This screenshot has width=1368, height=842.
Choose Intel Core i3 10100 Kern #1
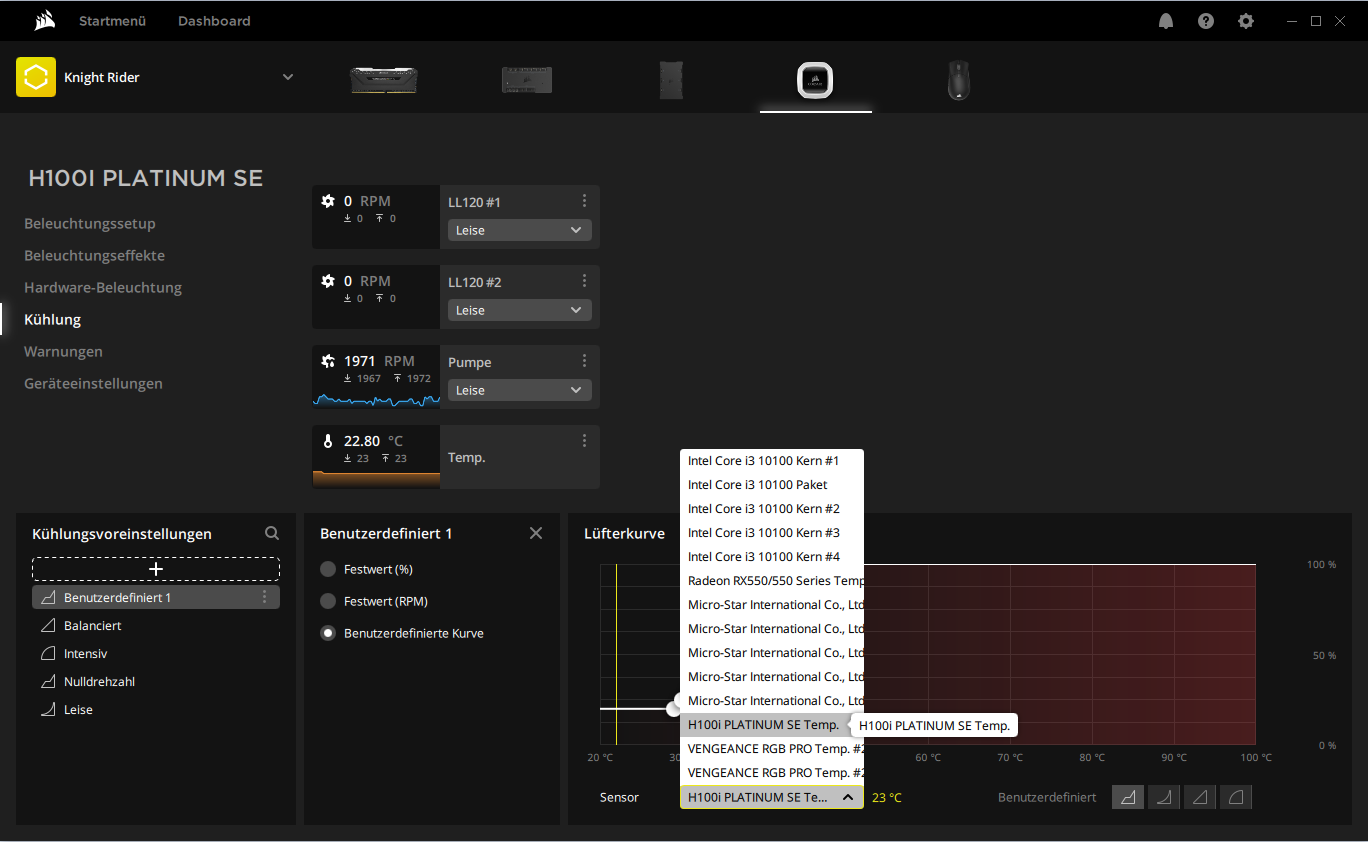pos(772,461)
